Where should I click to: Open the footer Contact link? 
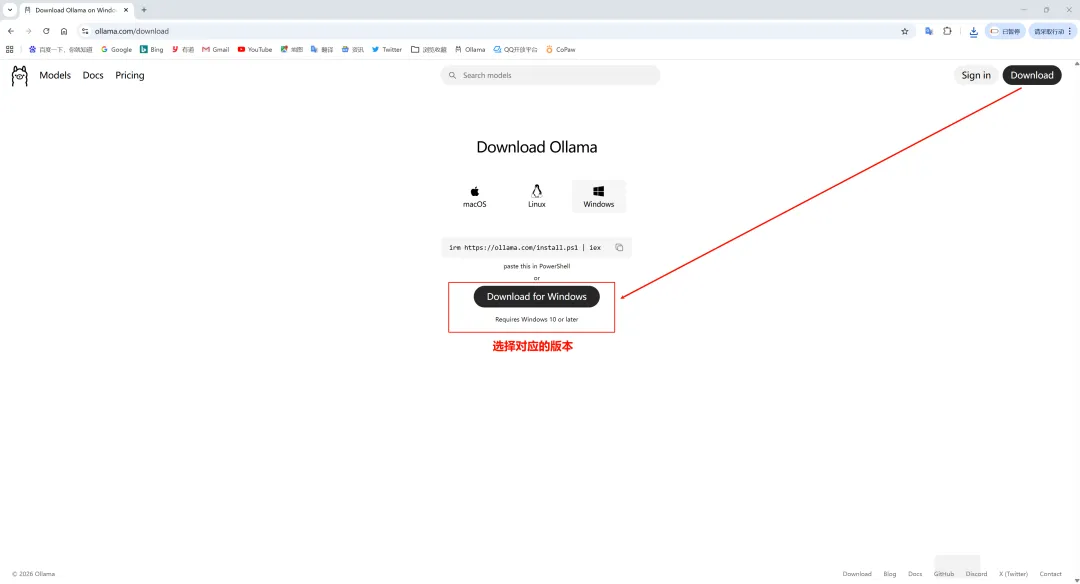[1050, 574]
